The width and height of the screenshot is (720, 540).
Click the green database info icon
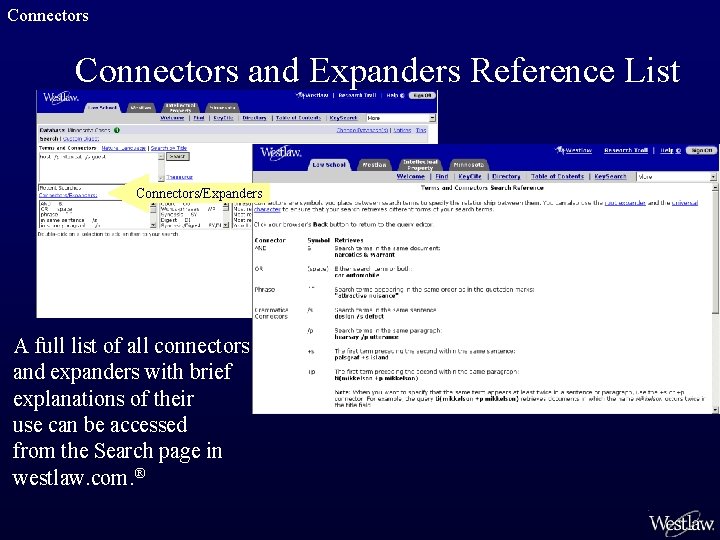pyautogui.click(x=117, y=130)
